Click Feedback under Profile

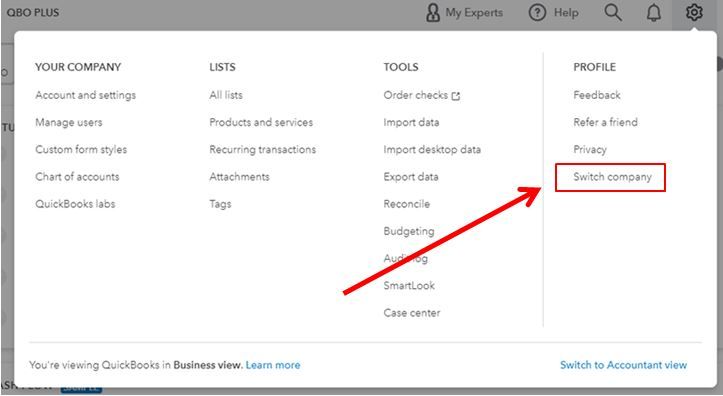point(597,95)
